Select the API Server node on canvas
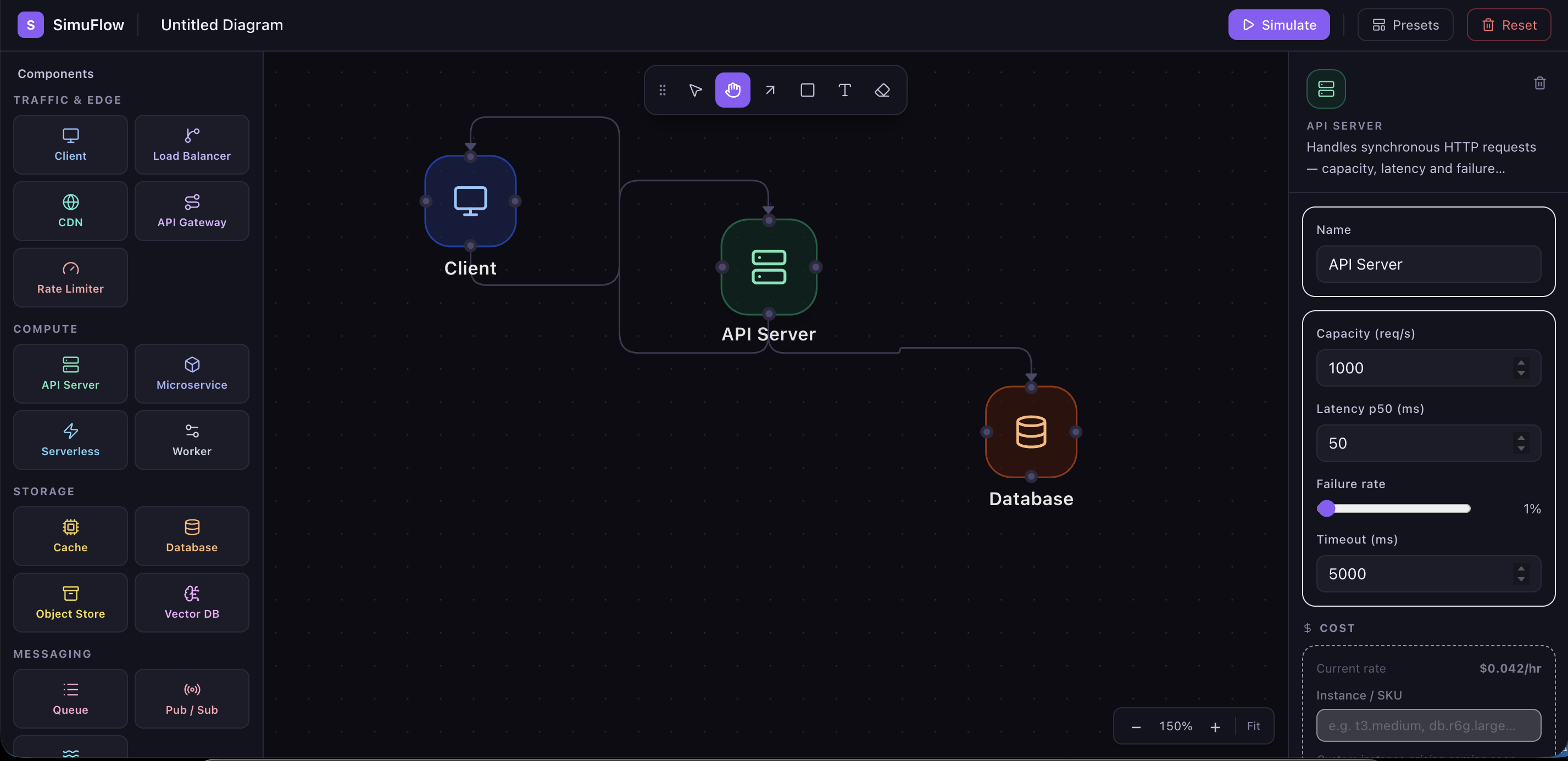The height and width of the screenshot is (761, 1568). [769, 267]
